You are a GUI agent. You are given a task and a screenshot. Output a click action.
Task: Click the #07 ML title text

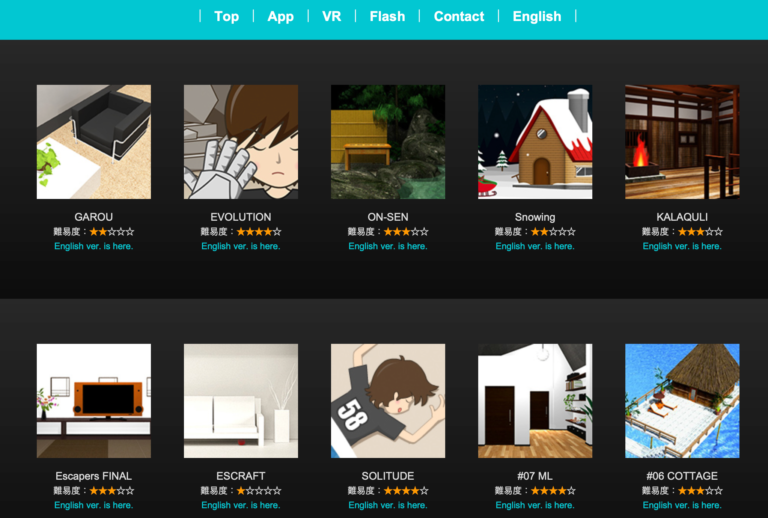535,476
